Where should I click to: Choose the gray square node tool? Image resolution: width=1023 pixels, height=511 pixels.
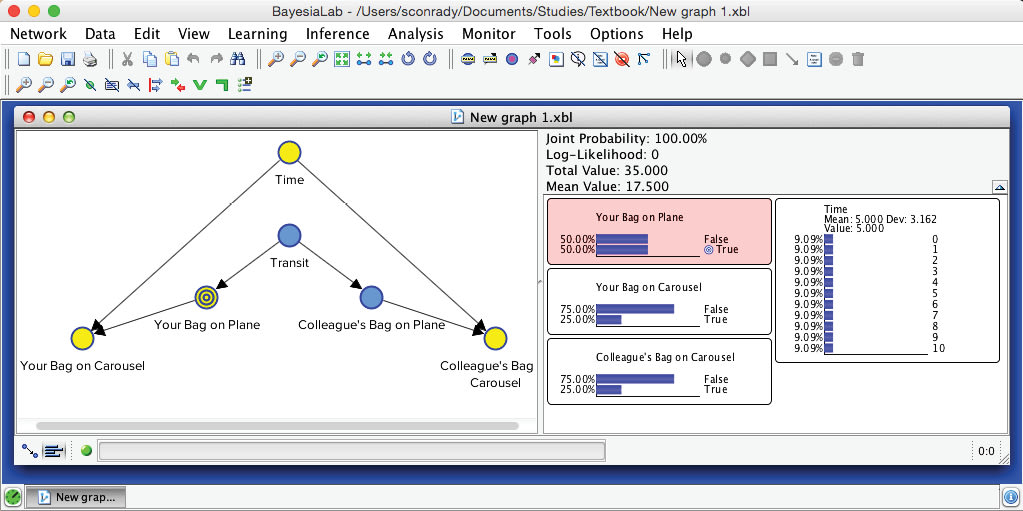[x=770, y=59]
